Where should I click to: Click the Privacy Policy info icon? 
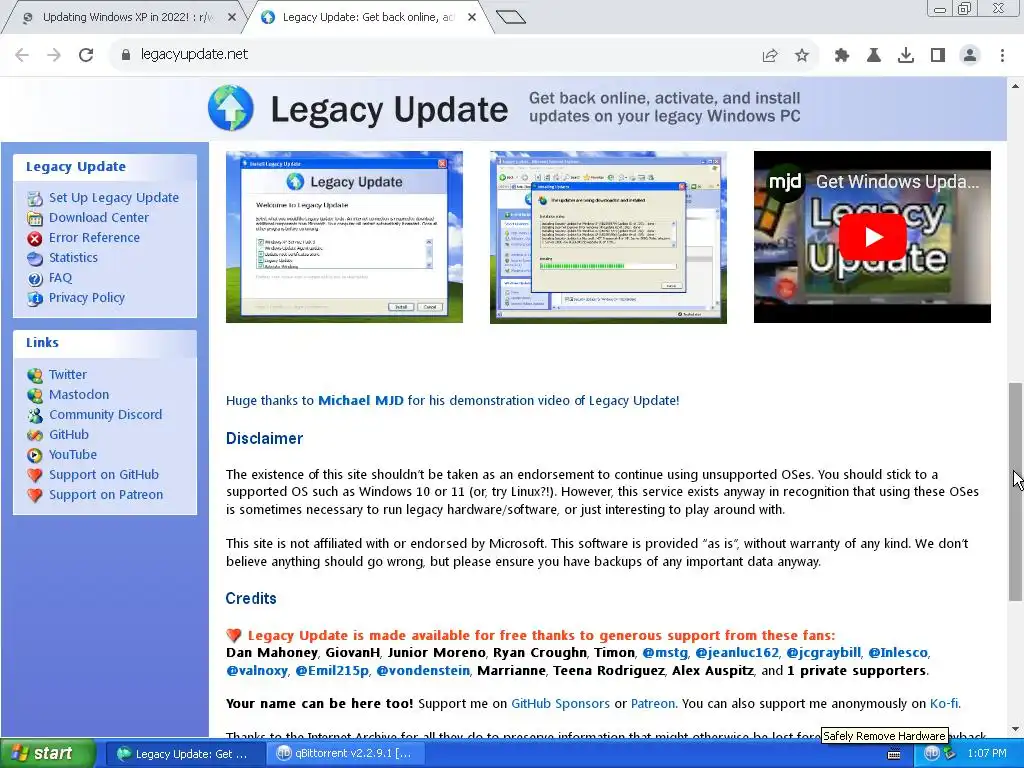tap(35, 298)
